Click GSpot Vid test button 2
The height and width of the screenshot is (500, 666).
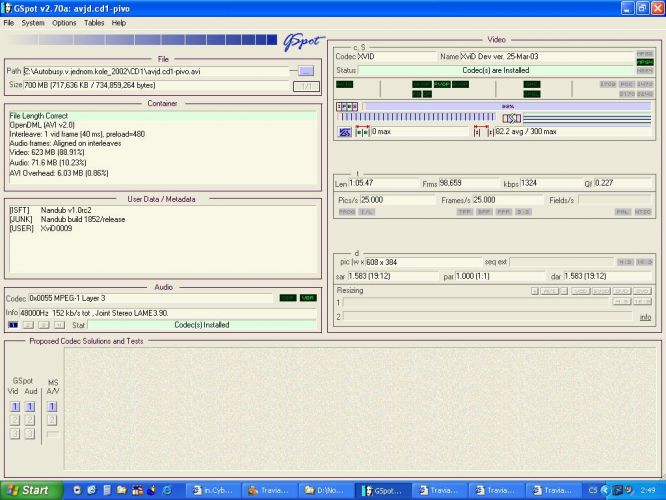tap(14, 420)
